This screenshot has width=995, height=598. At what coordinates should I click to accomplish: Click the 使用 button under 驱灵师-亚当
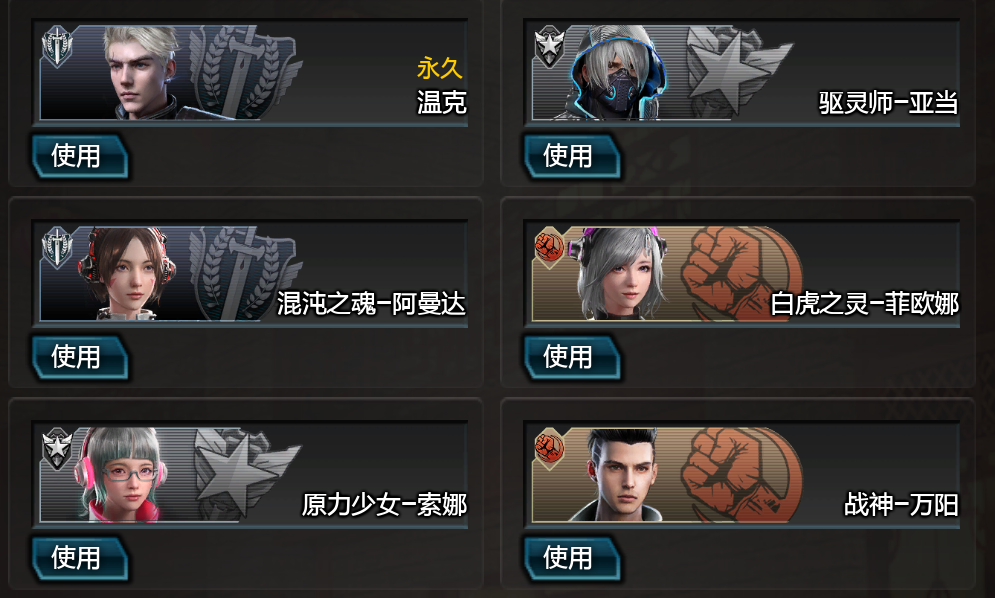tap(572, 156)
